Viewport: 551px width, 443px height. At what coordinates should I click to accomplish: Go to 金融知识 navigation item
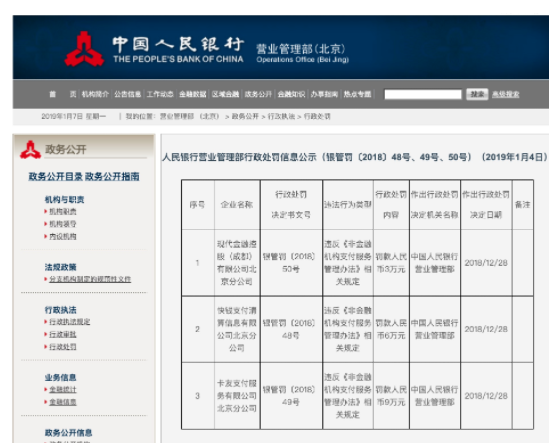pyautogui.click(x=291, y=94)
